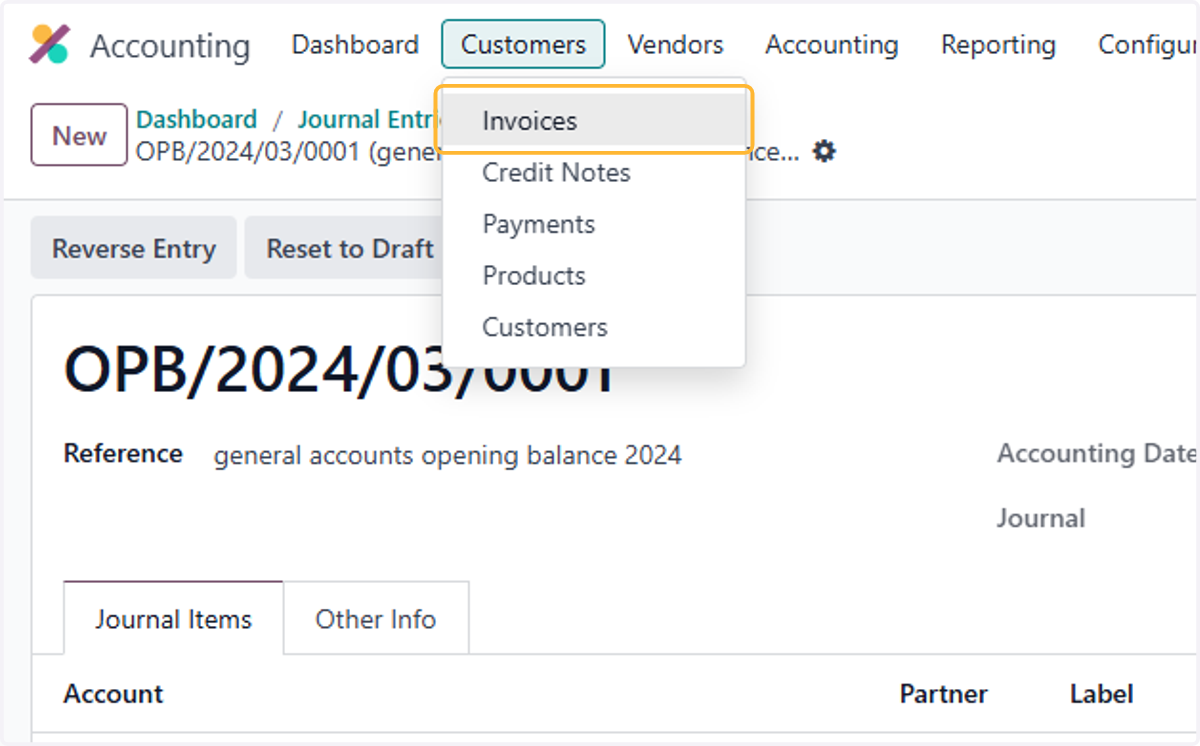The image size is (1200, 746).
Task: Click the reference value opening balance 2024
Action: pos(448,456)
